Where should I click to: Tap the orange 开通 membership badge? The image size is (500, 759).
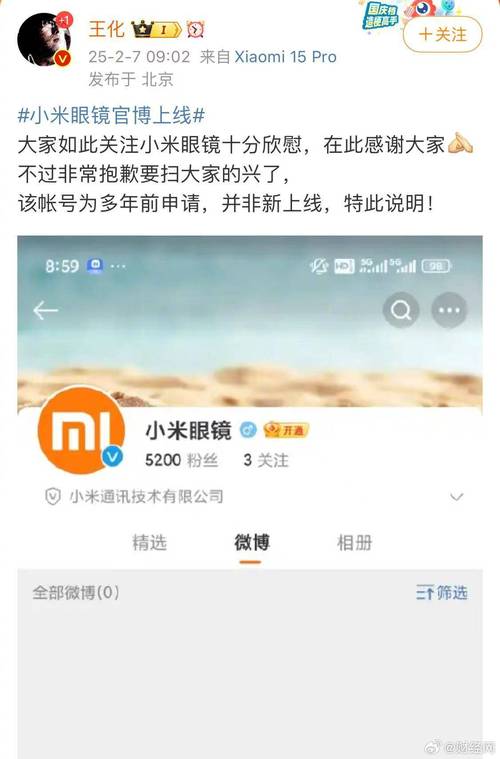coord(286,430)
